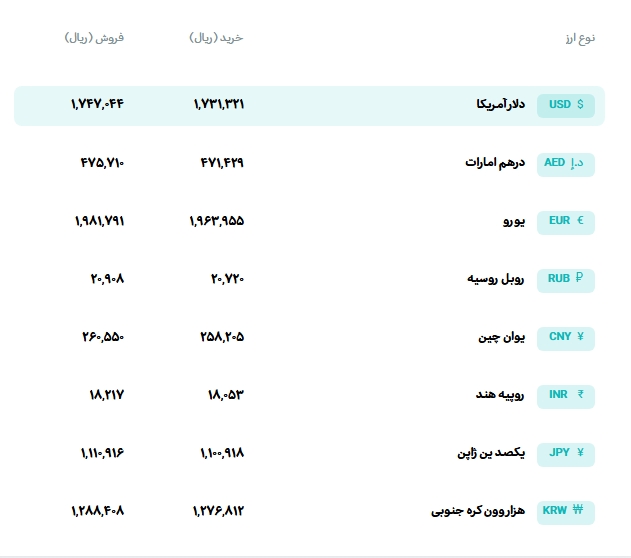Click the هزار وون کره جنوبی label
Viewport: 631px width, 558px height.
tap(478, 511)
